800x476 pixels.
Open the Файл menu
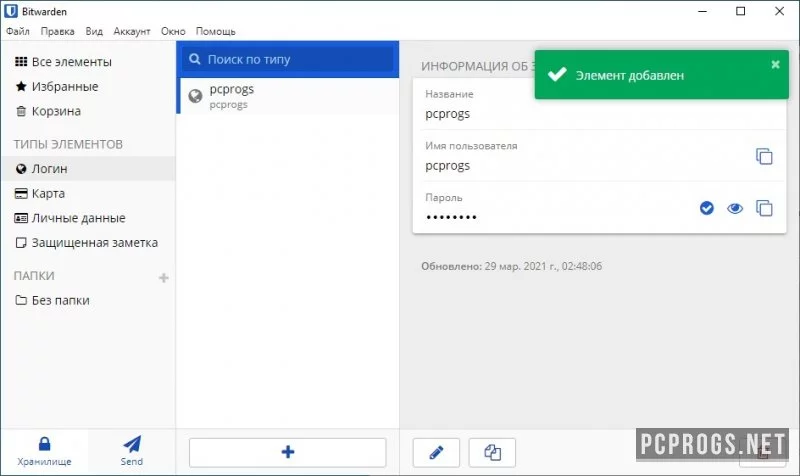click(18, 32)
